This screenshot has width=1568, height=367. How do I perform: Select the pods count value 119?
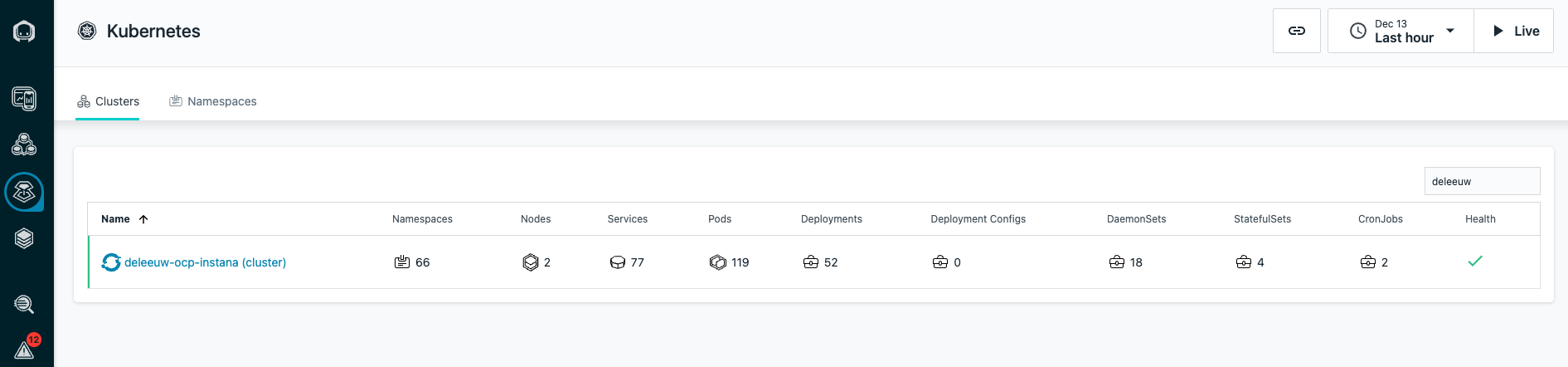740,262
